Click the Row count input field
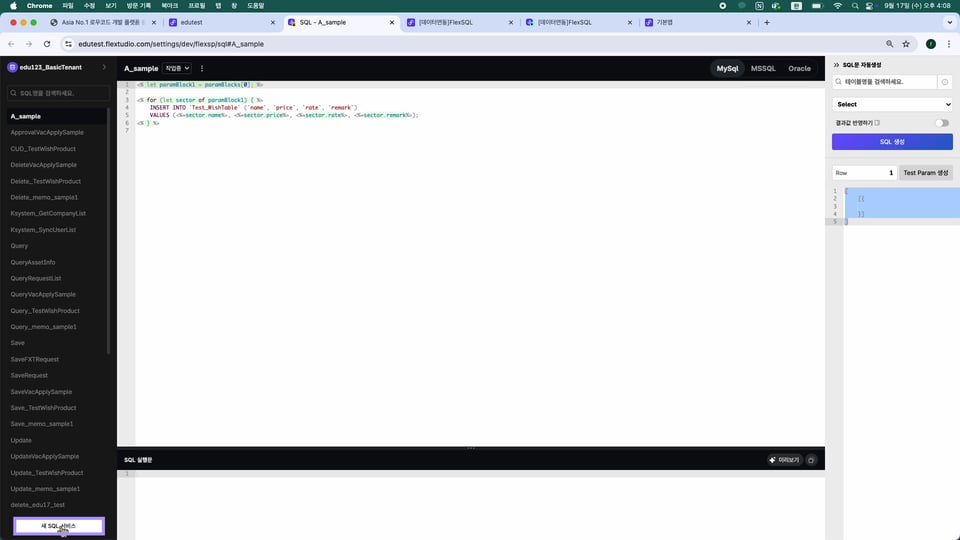This screenshot has height=540, width=960. [x=864, y=173]
